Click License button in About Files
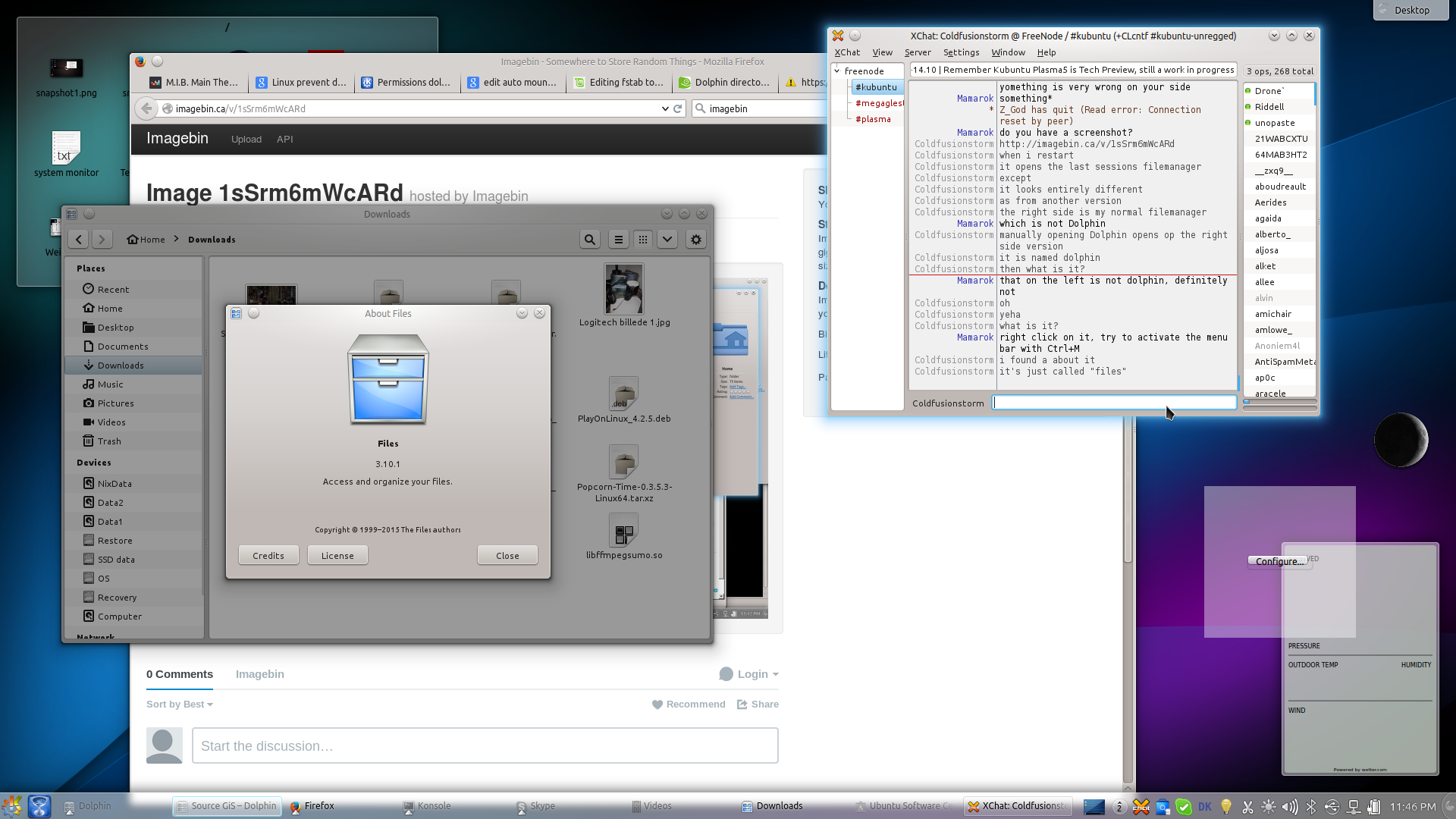 point(337,556)
